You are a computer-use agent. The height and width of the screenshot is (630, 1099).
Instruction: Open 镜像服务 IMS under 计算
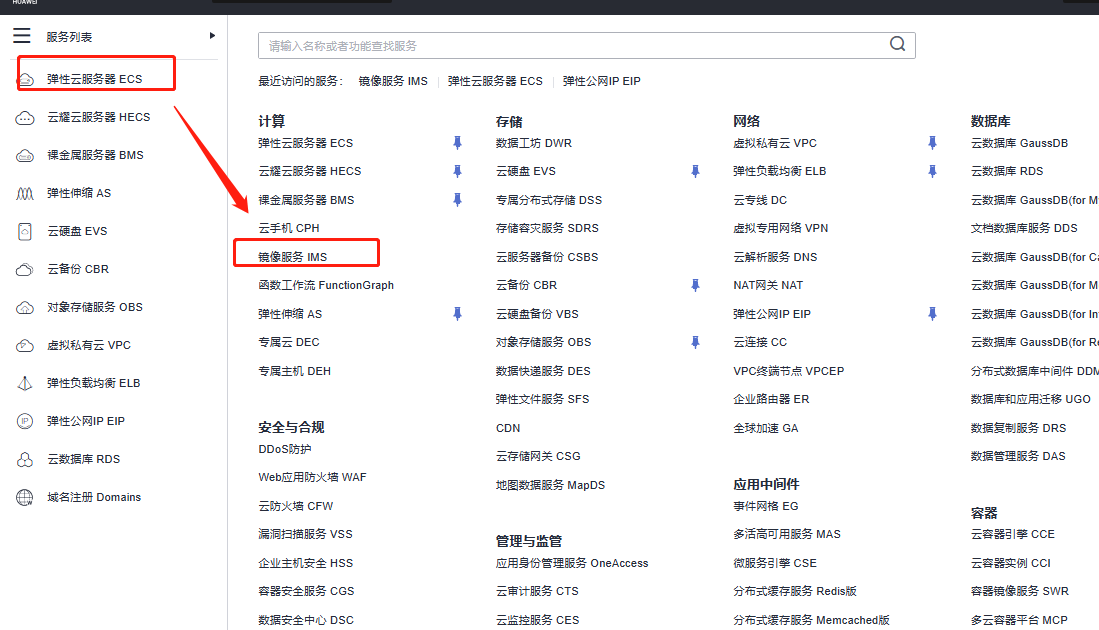pyautogui.click(x=293, y=257)
